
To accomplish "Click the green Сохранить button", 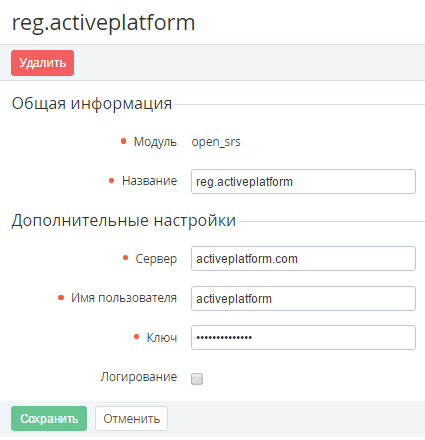I will coord(49,418).
